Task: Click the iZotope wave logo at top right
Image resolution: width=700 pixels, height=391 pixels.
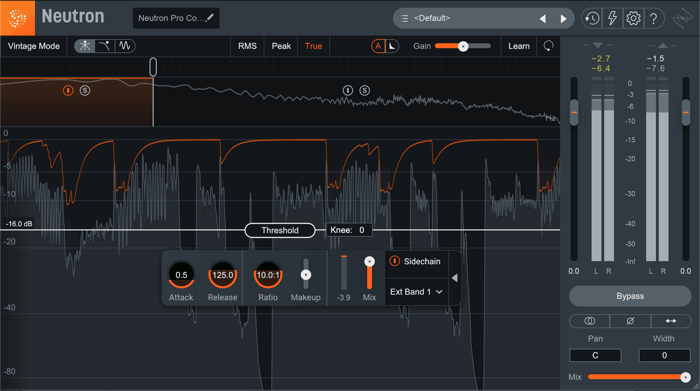Action: (x=683, y=19)
